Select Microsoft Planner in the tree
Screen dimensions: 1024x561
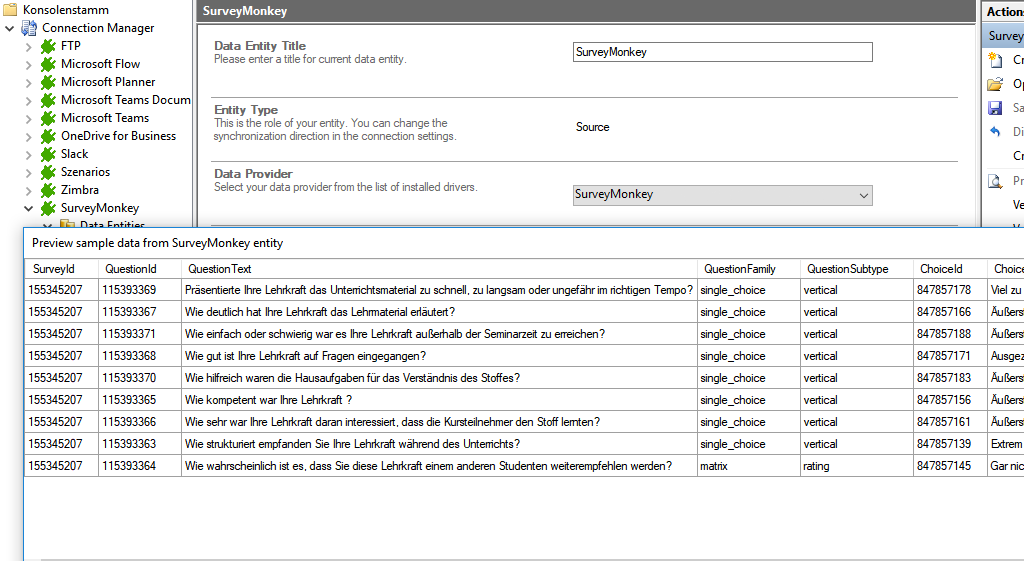click(107, 82)
